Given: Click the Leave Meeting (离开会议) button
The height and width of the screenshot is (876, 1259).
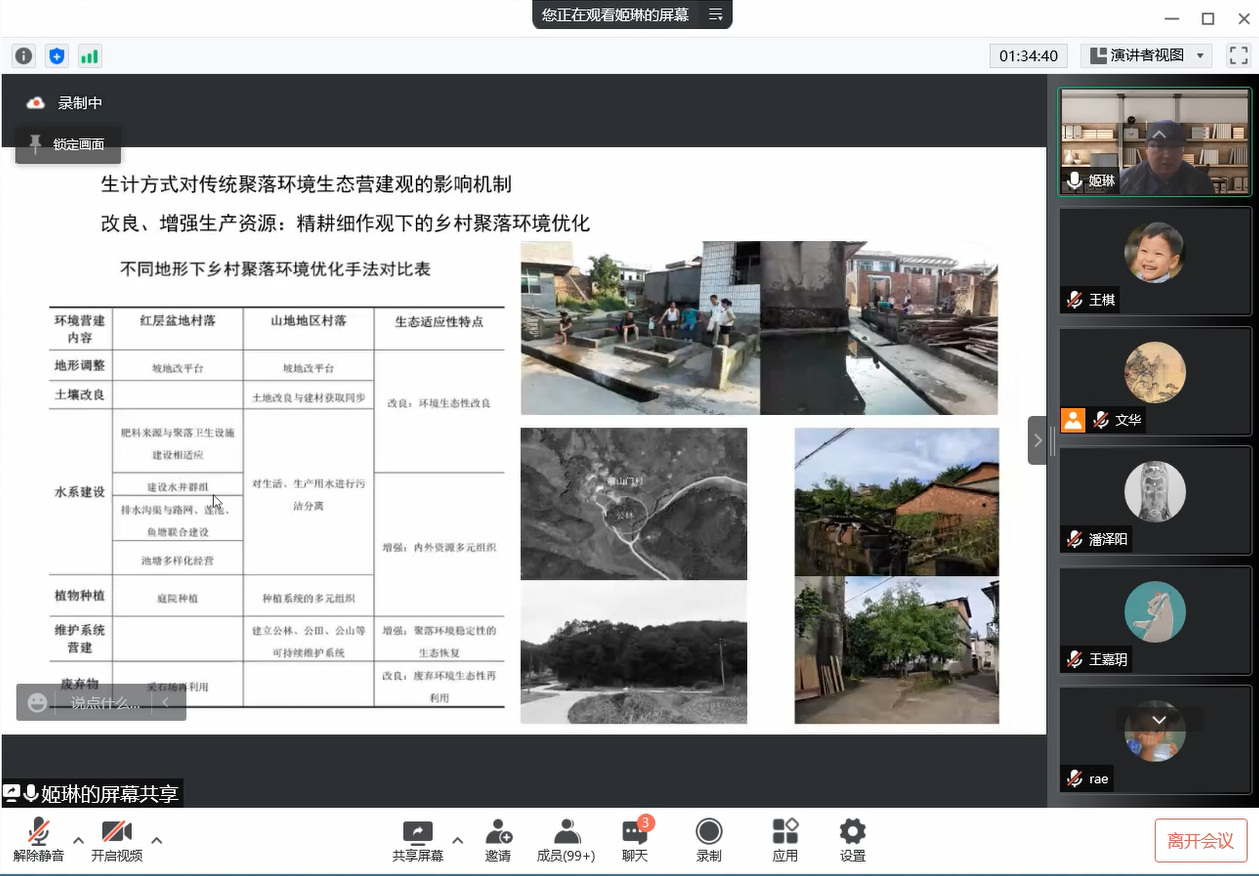Looking at the screenshot, I should tap(1200, 841).
